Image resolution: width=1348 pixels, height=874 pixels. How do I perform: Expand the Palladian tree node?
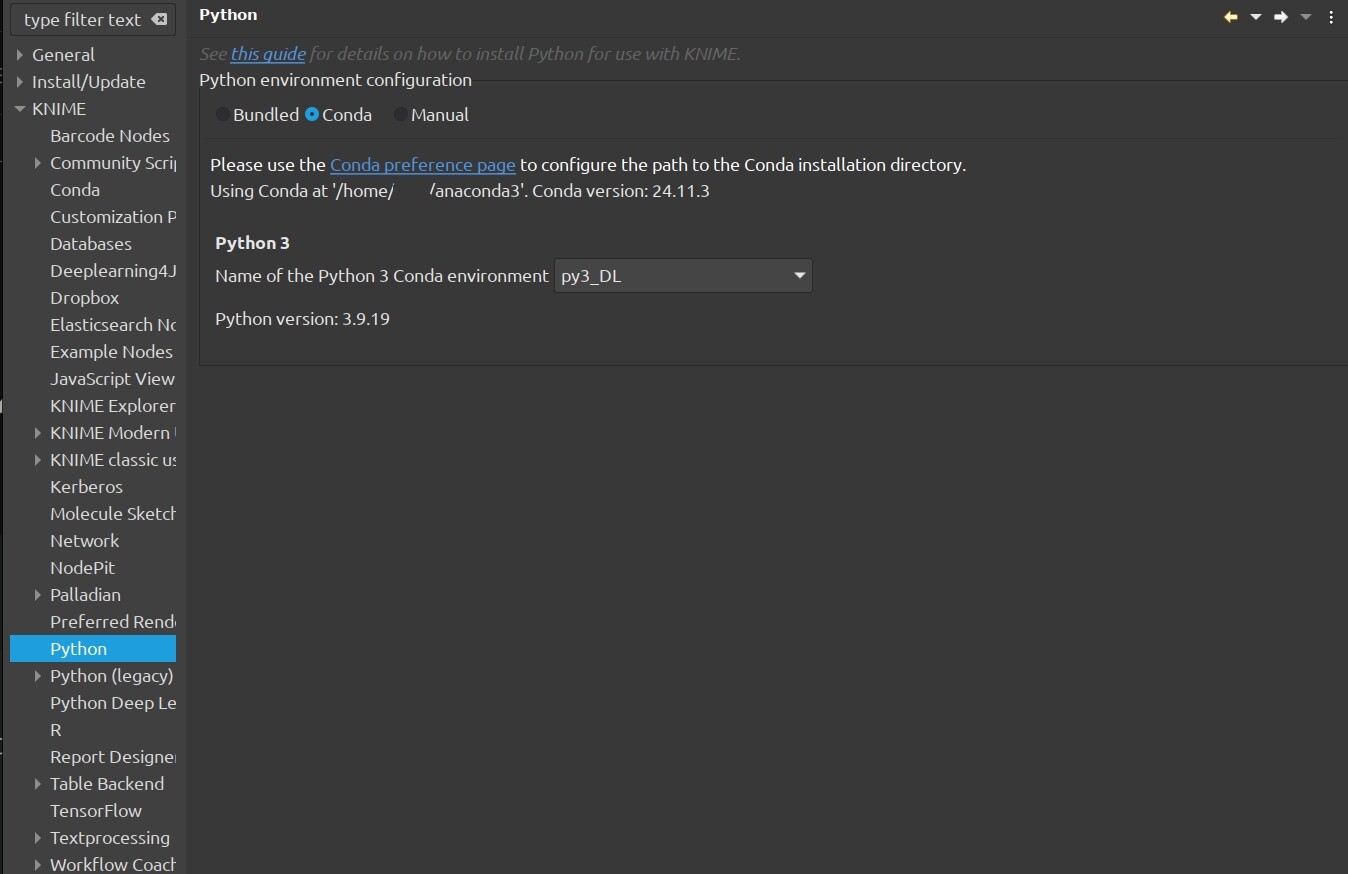(x=38, y=595)
